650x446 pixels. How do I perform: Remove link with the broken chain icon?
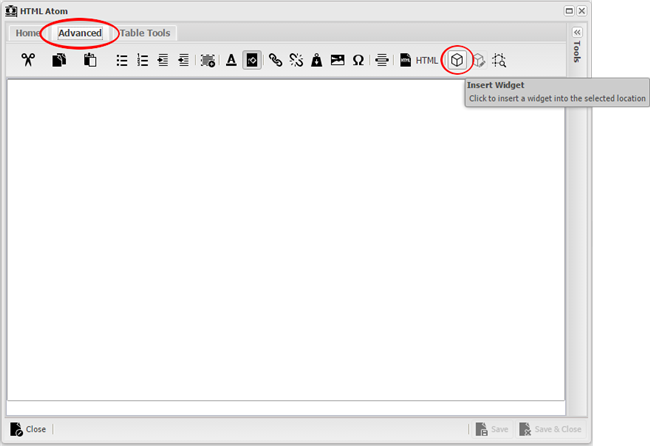296,61
